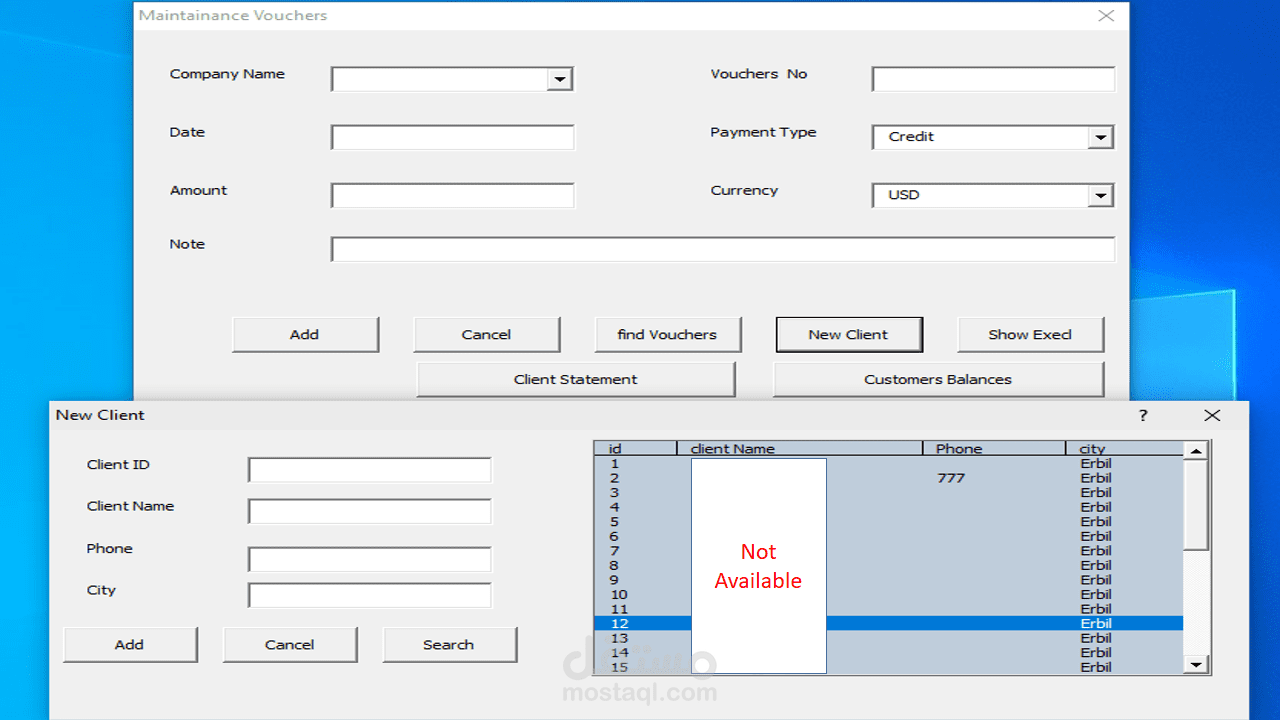Click the find Vouchers button
The image size is (1280, 720).
tap(668, 335)
